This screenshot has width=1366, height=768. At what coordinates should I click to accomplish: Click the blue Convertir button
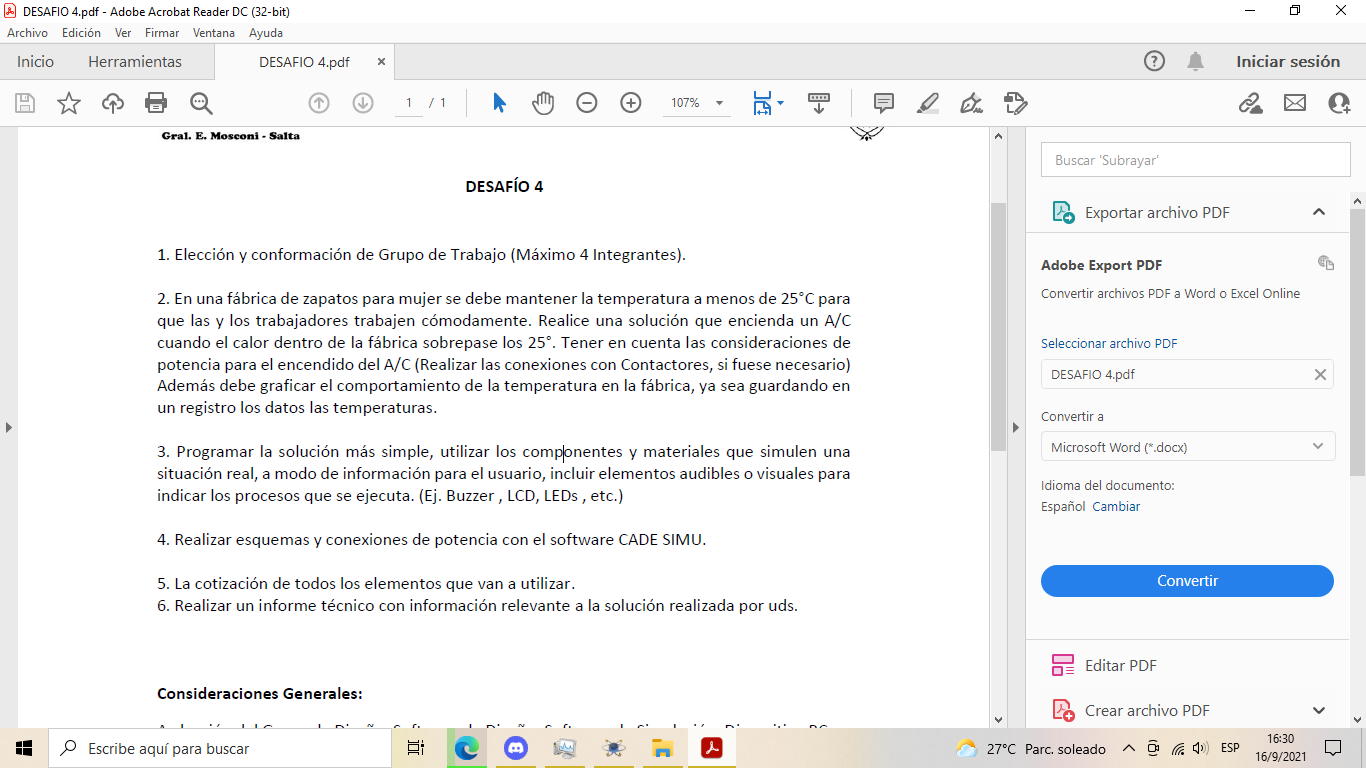tap(1187, 581)
